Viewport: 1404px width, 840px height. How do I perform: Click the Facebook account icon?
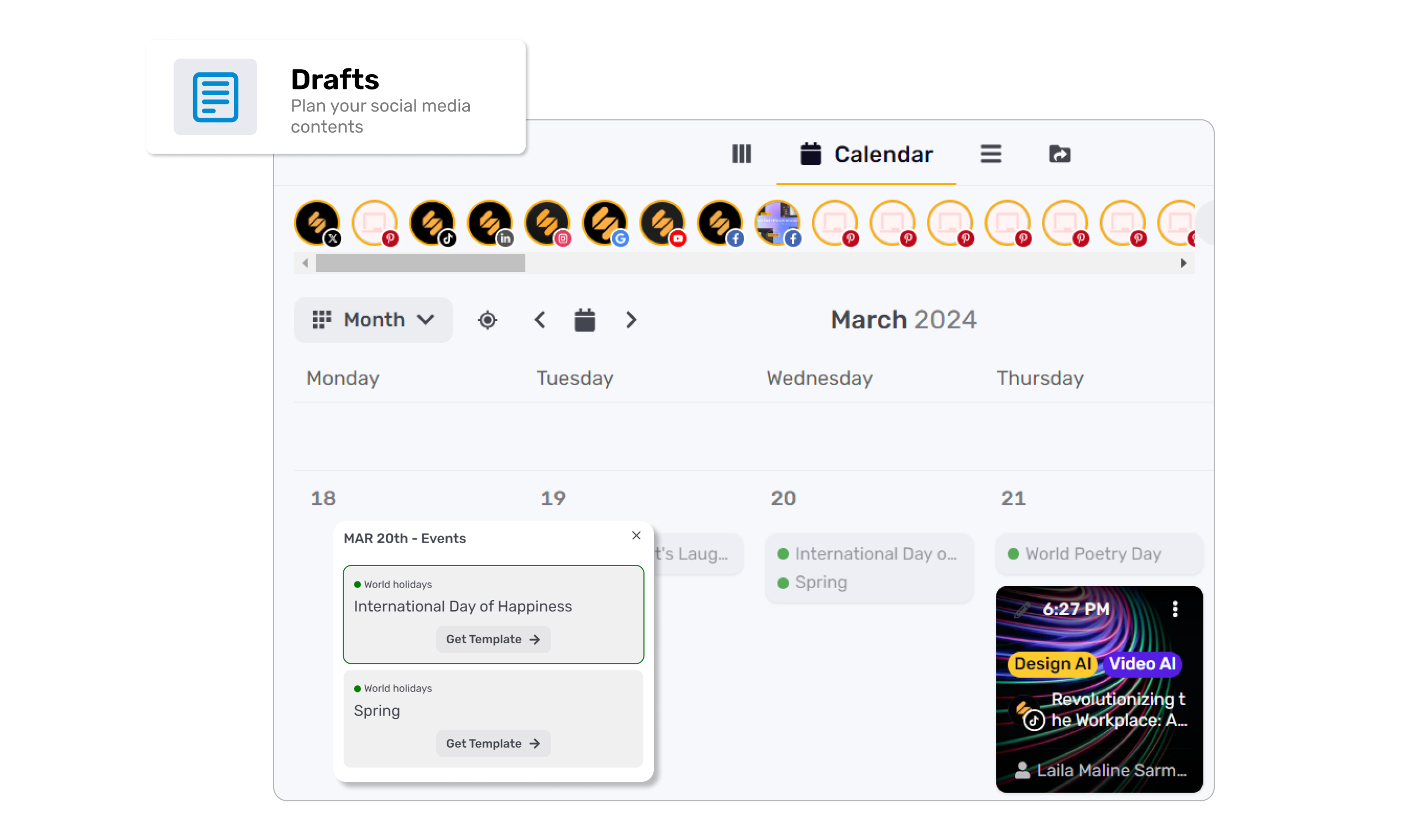[719, 220]
